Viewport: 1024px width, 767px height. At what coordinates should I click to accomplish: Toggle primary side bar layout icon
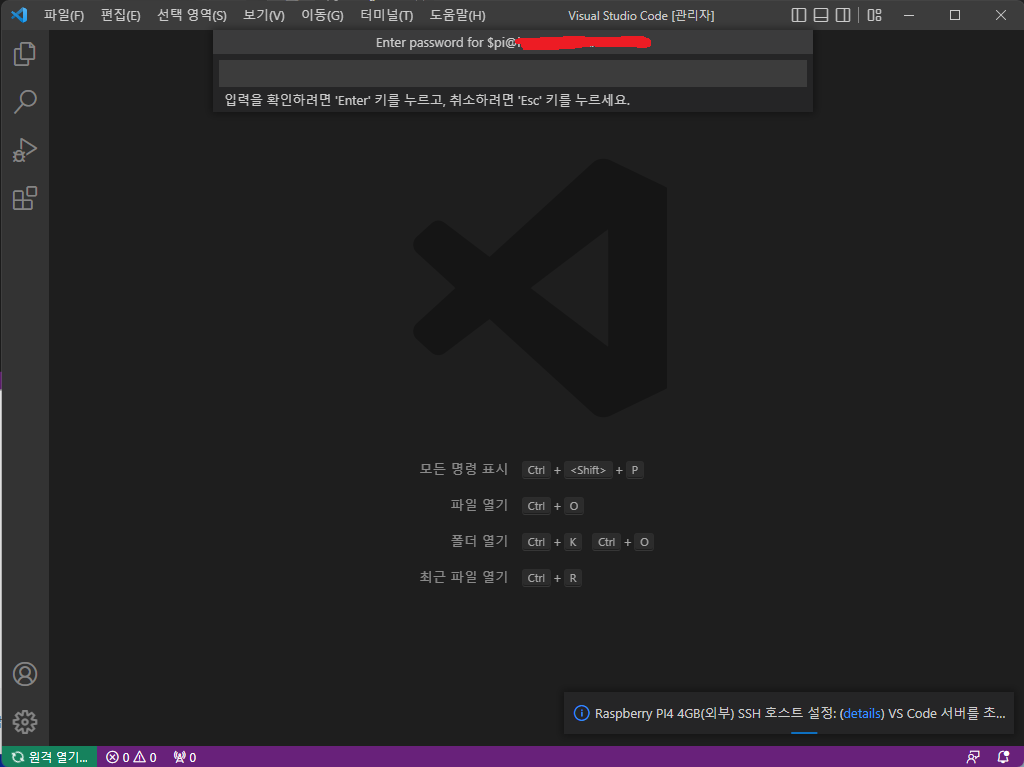click(x=799, y=15)
